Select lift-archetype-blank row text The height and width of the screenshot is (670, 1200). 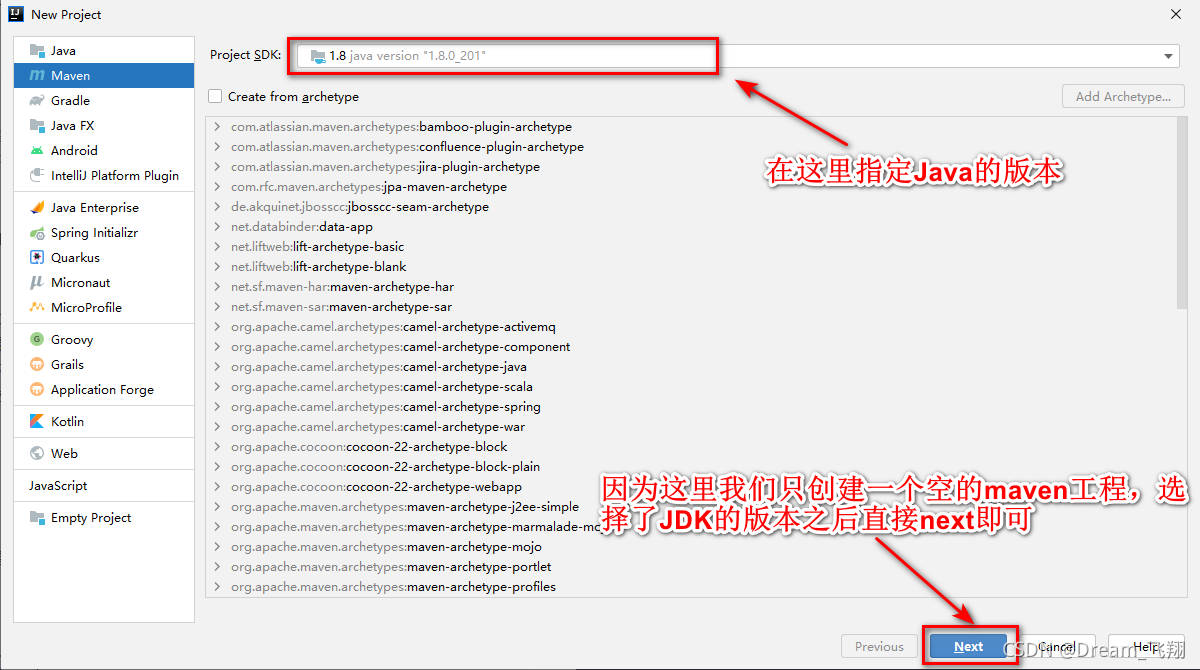(319, 267)
